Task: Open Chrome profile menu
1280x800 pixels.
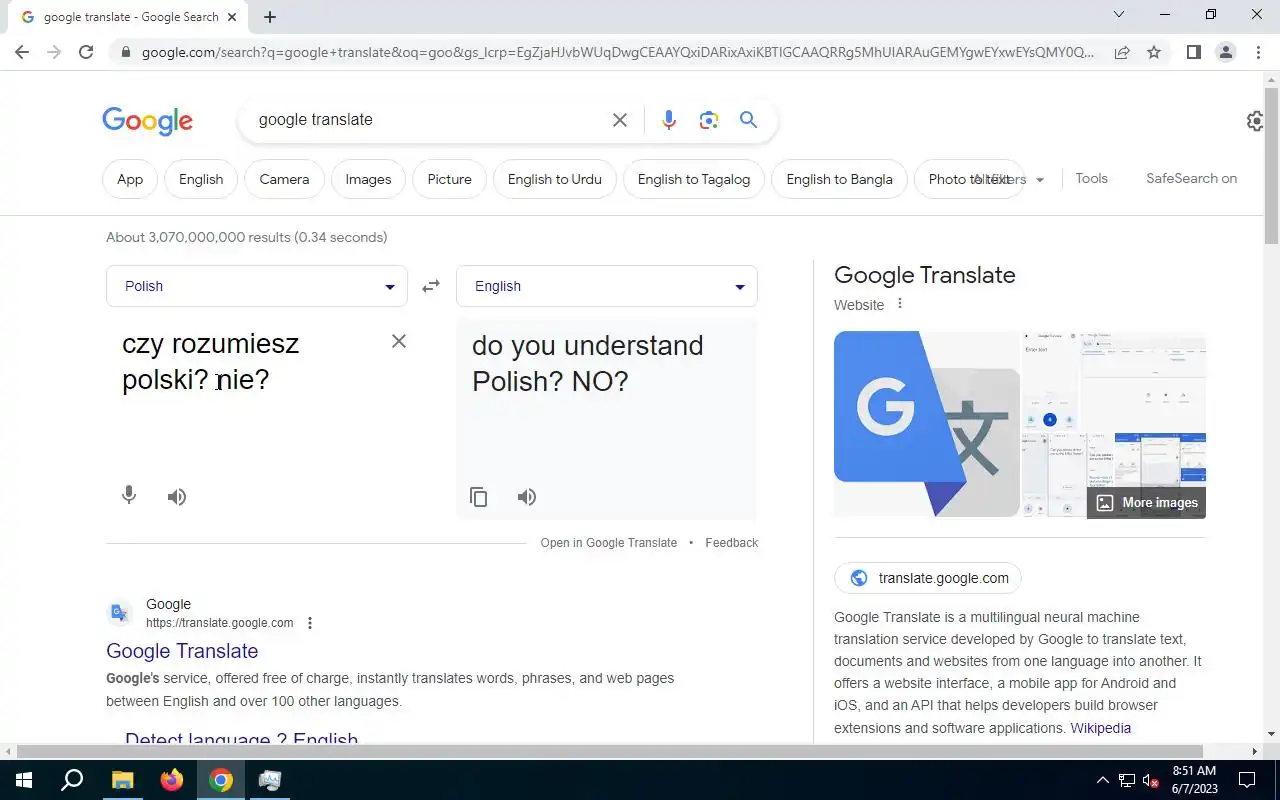Action: (x=1225, y=52)
